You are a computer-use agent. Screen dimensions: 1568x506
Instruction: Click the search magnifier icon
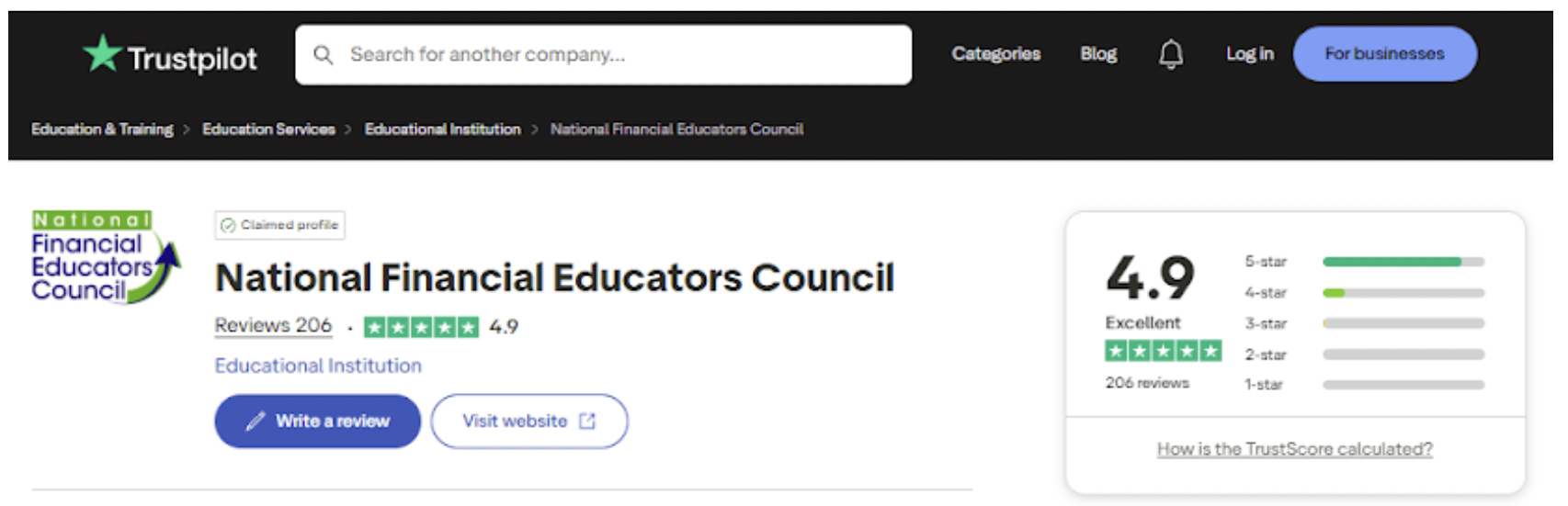coord(323,55)
